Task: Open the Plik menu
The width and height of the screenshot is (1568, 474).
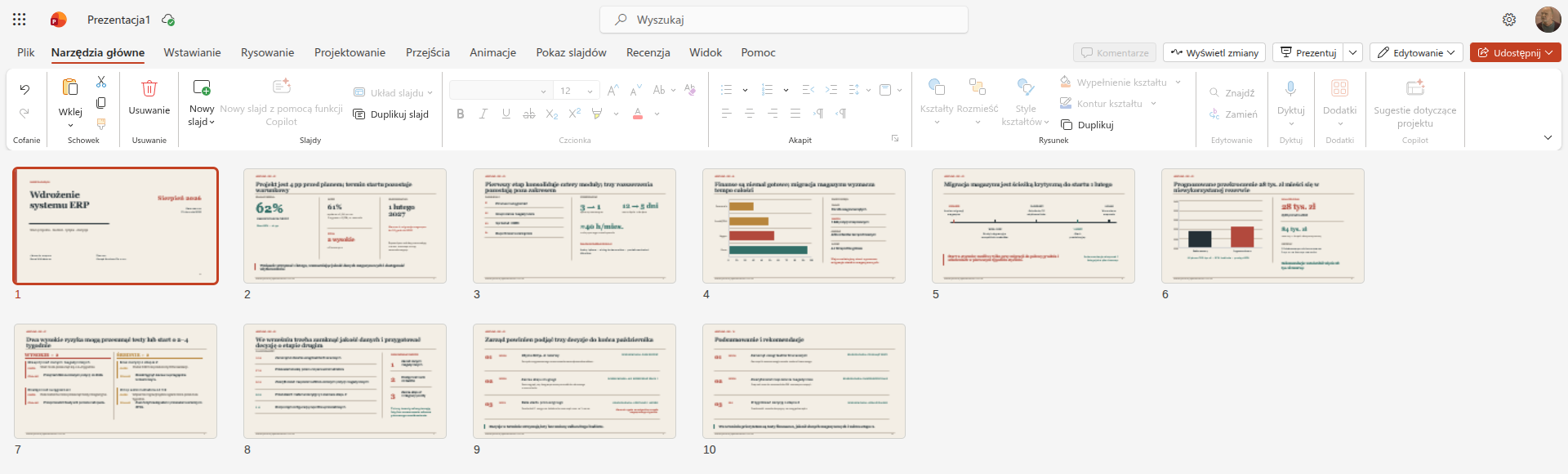Action: [x=26, y=52]
